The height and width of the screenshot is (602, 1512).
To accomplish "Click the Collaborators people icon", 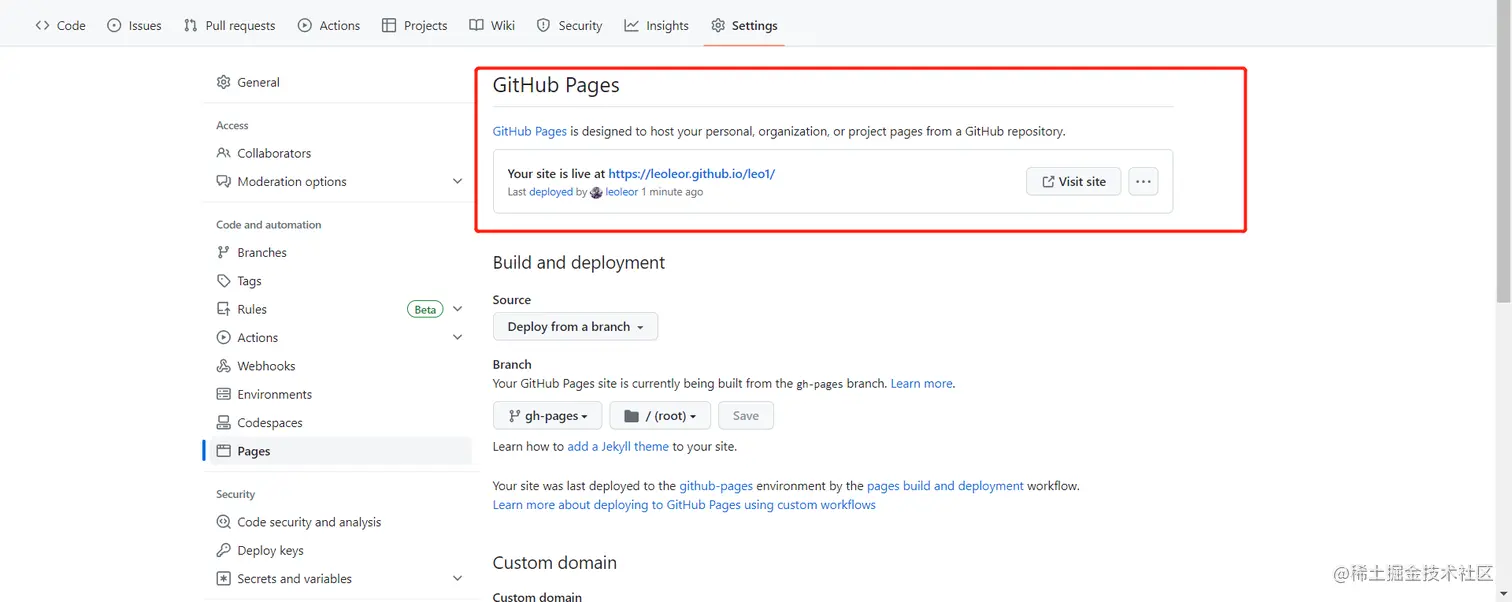I will coord(224,153).
